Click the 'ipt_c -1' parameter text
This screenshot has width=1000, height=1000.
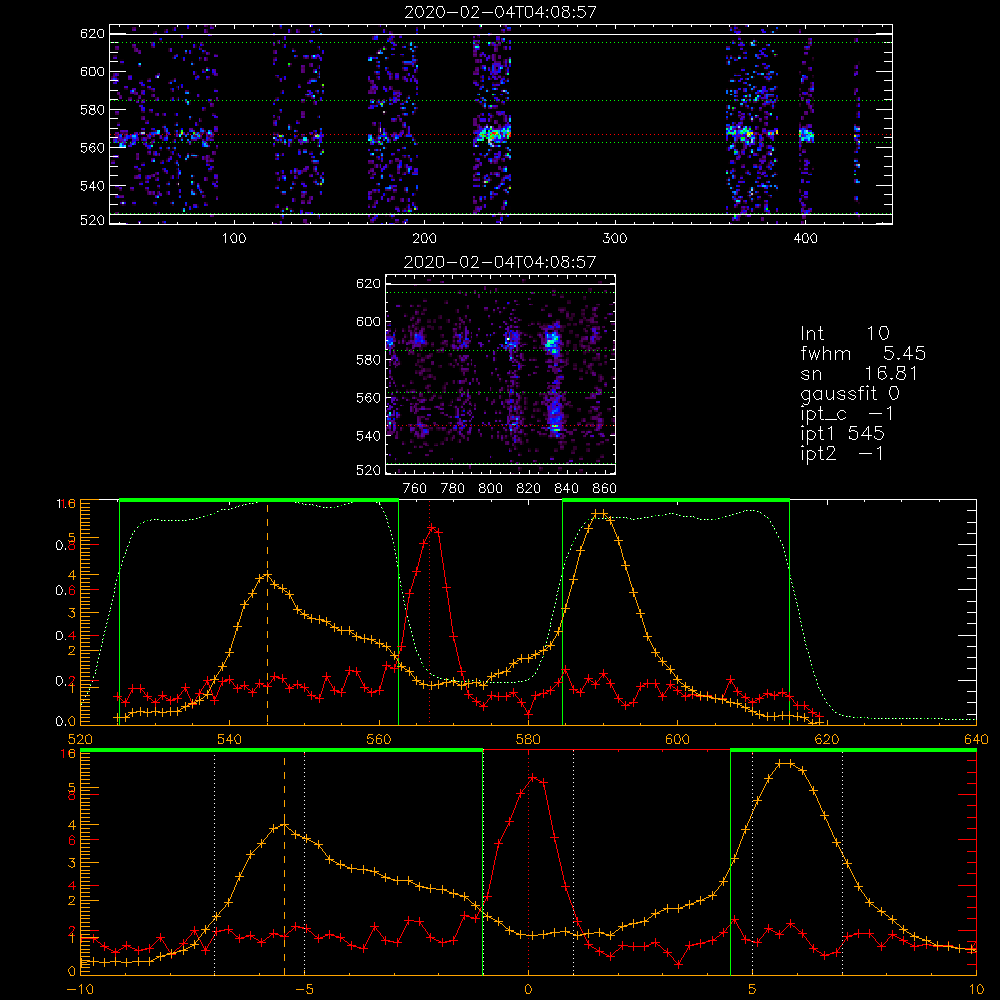coord(848,414)
